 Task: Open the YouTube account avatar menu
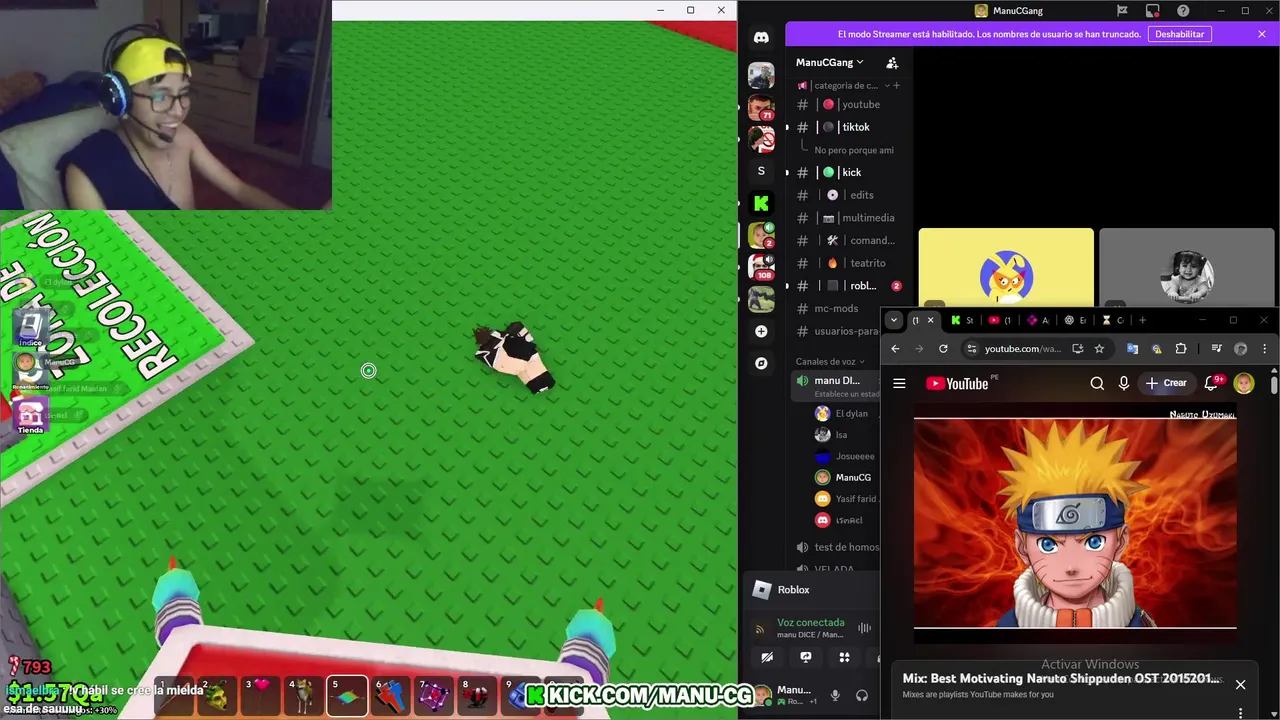[1244, 383]
